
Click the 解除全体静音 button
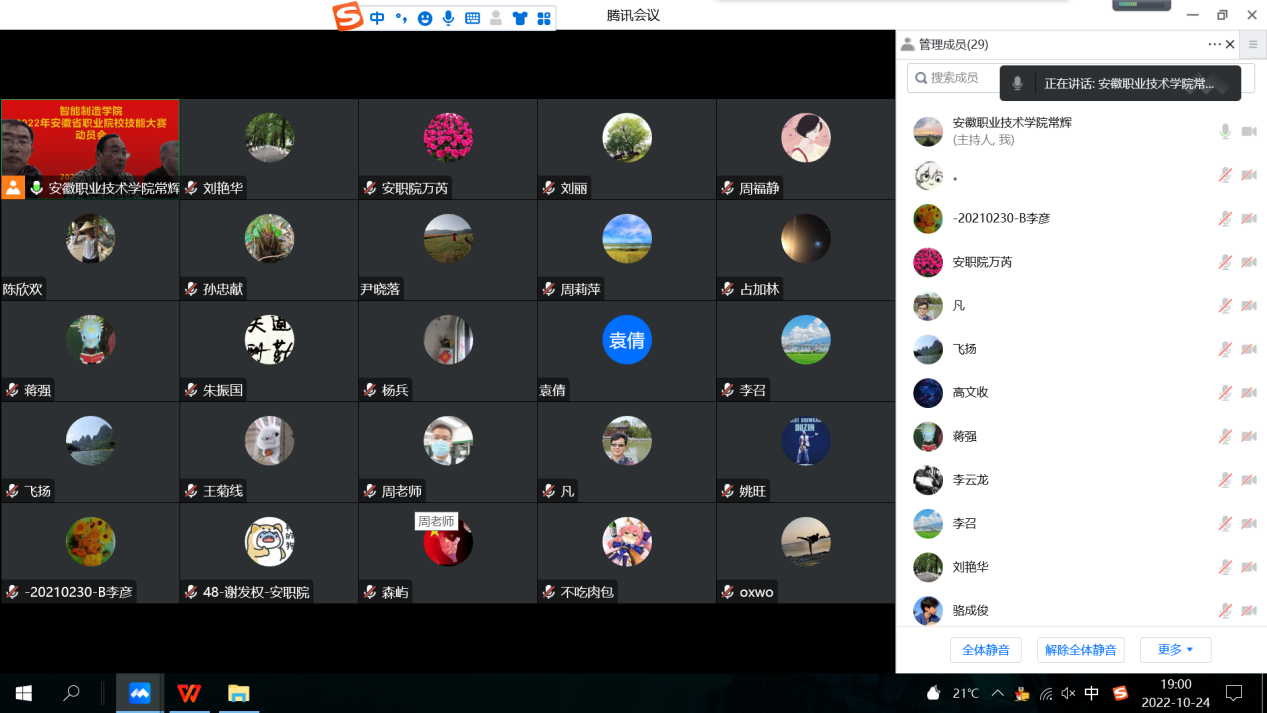pos(1080,650)
